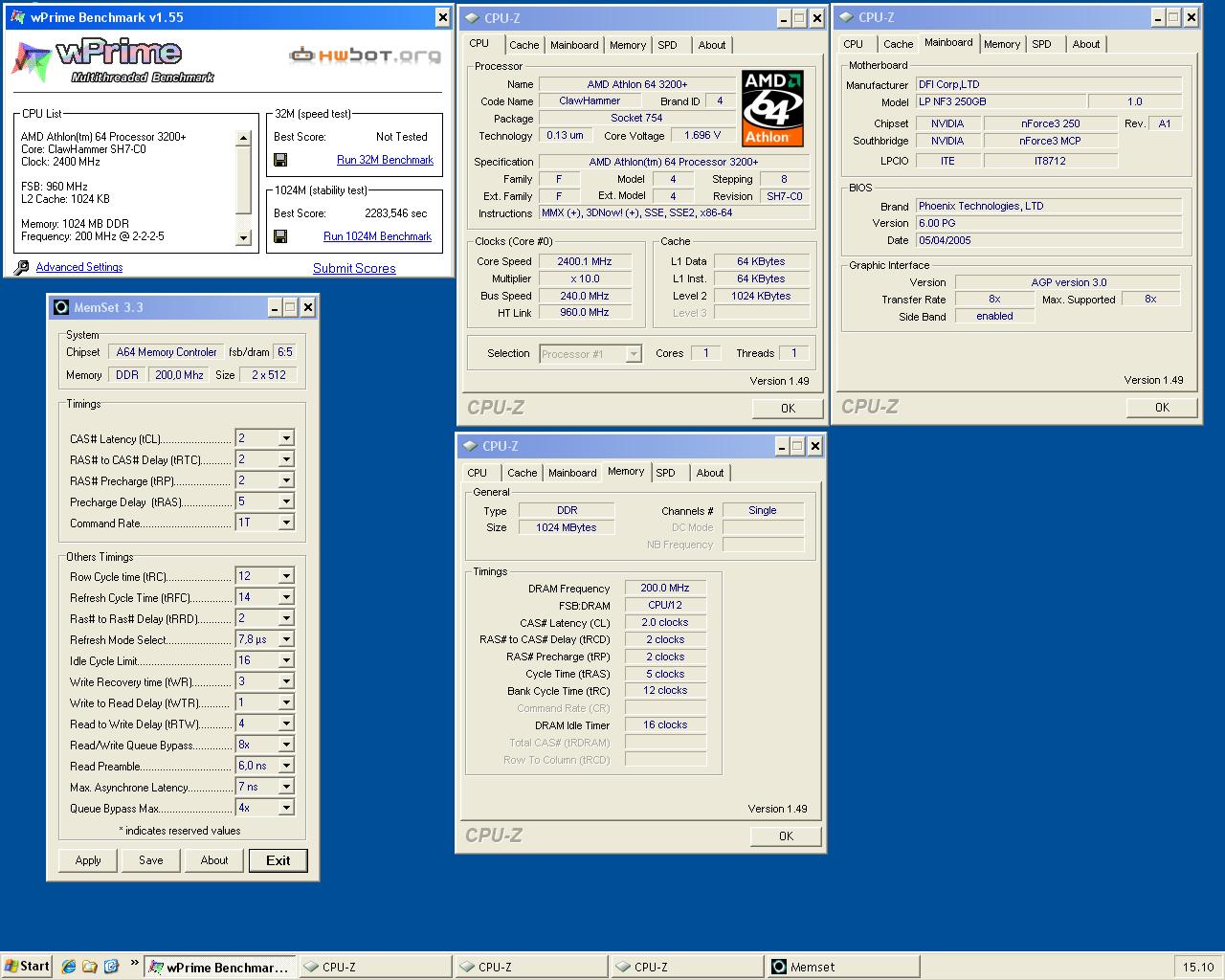
Task: Switch to the CPU tab in the CPU-Z Memory window
Action: coord(478,473)
